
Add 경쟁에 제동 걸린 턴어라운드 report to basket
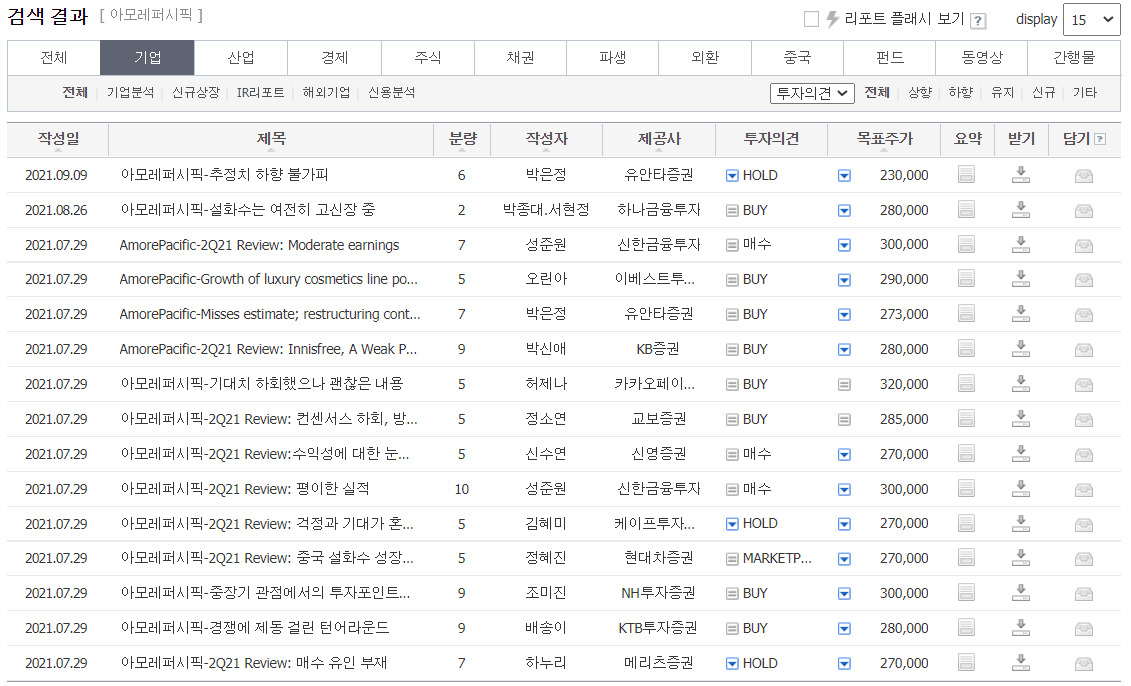point(1083,629)
